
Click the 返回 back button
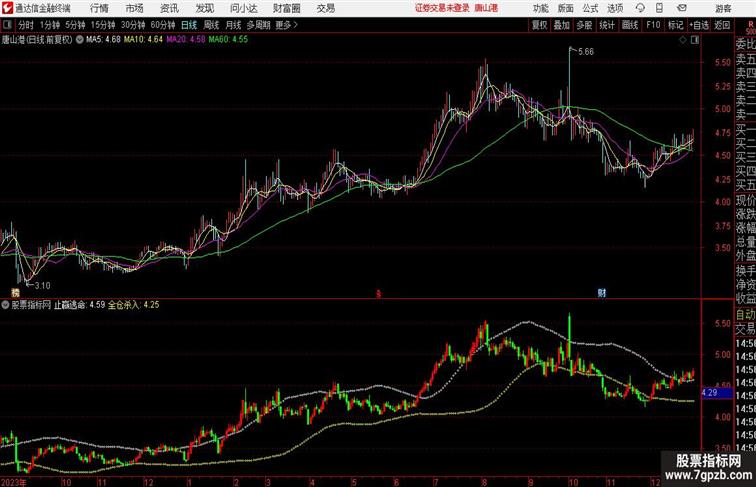(x=722, y=25)
